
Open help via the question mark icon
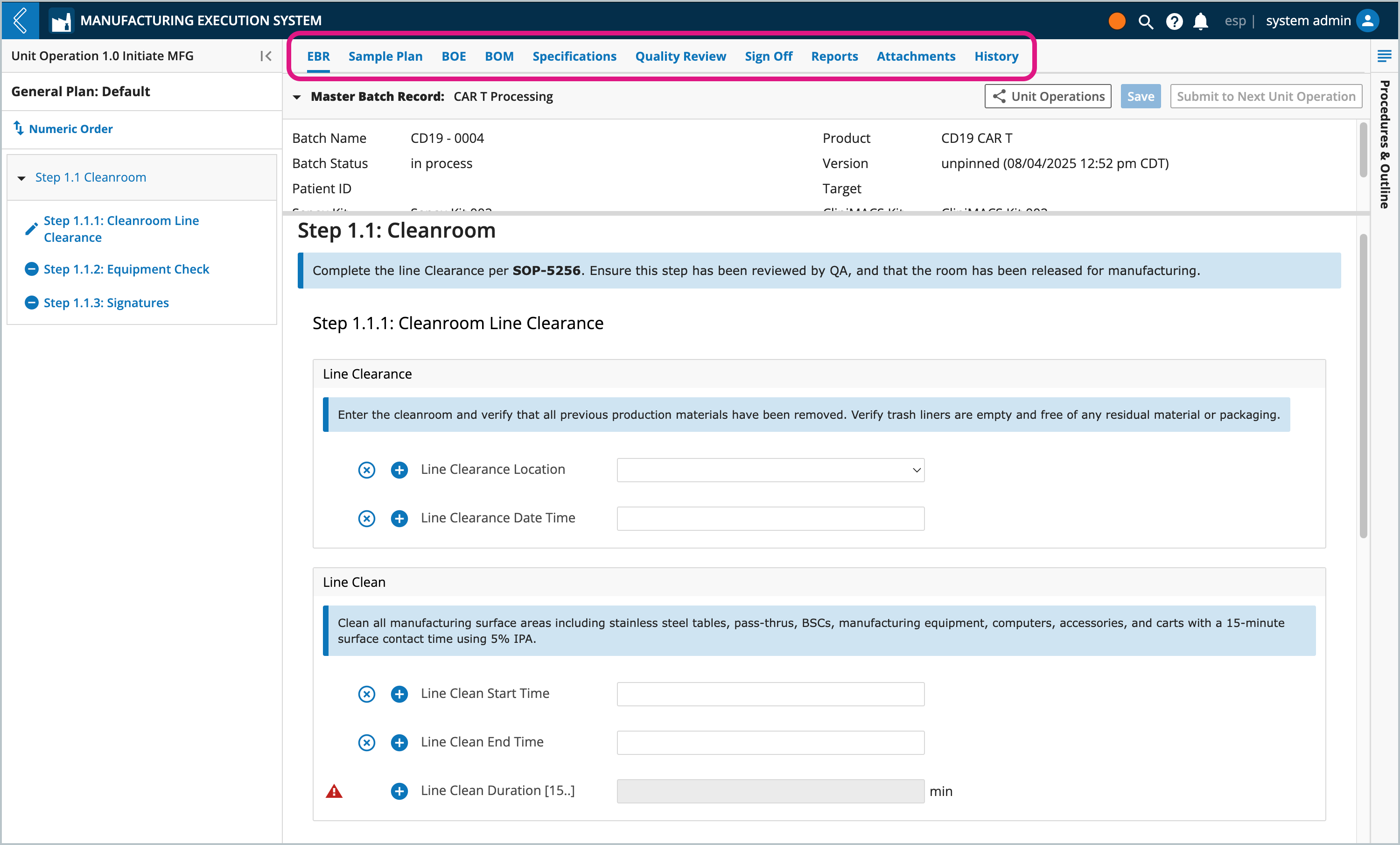coord(1174,21)
